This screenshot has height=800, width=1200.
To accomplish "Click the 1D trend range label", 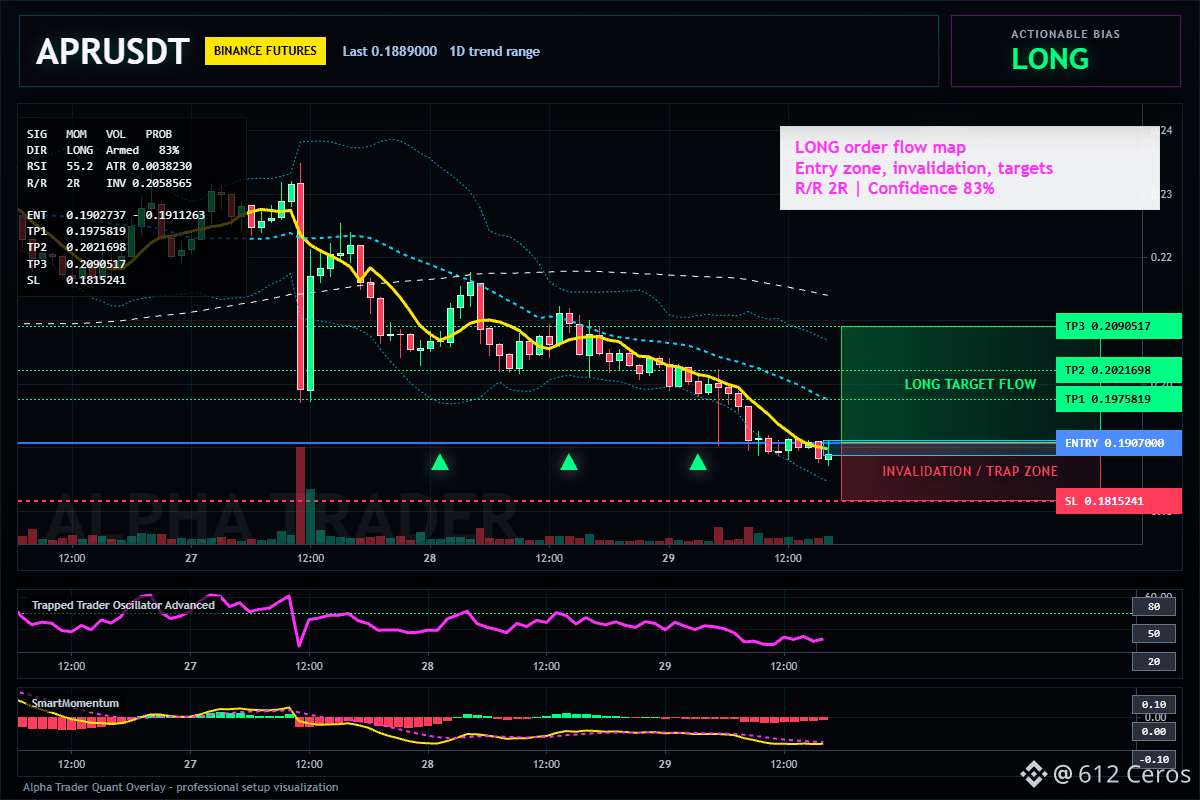I will (494, 51).
